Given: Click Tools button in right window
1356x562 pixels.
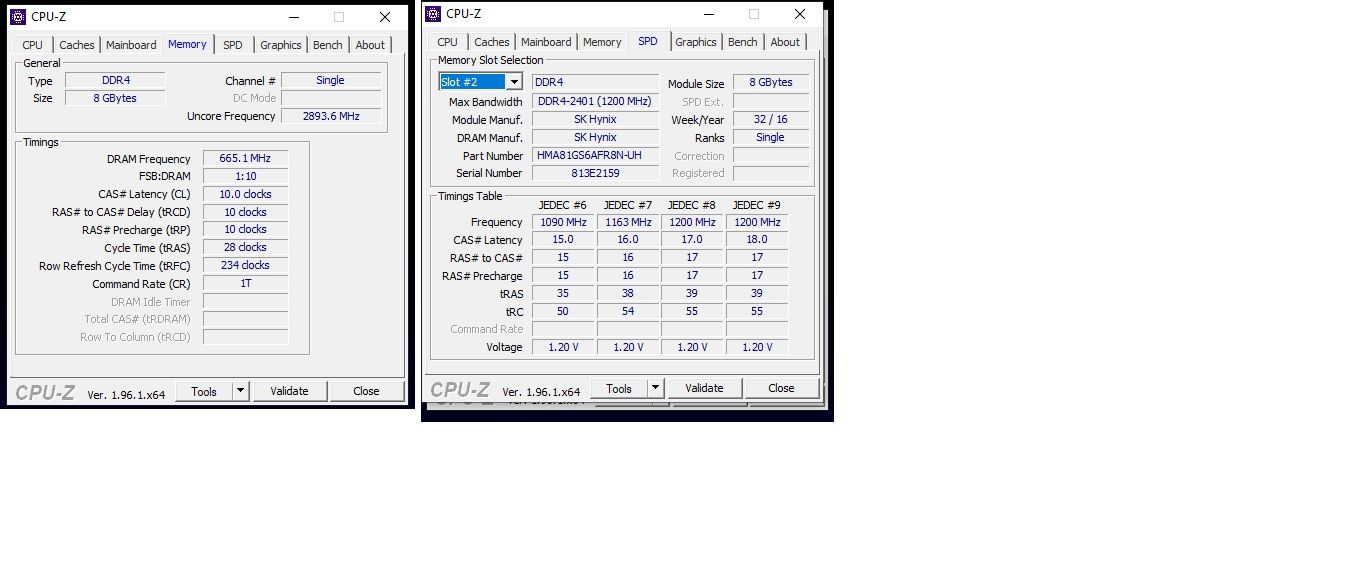Looking at the screenshot, I should point(619,388).
